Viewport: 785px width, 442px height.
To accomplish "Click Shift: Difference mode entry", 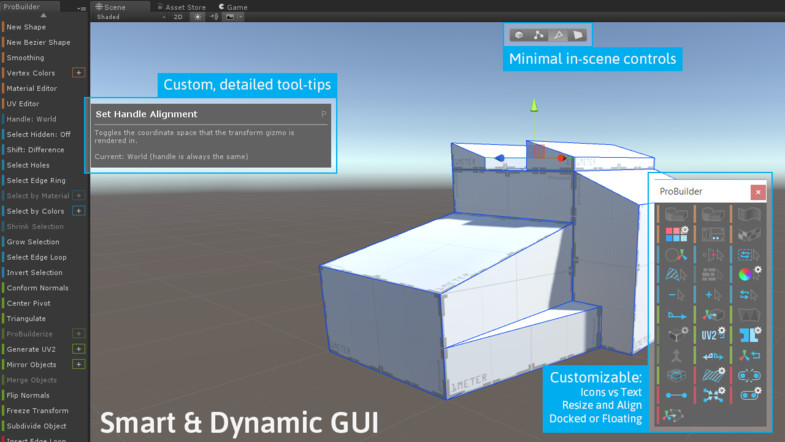I will pos(35,150).
